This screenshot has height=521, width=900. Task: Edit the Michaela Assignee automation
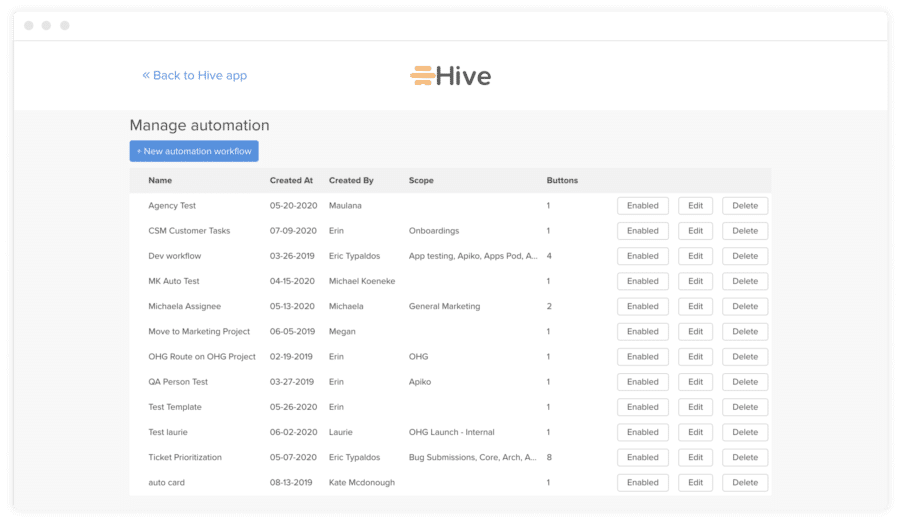(x=695, y=306)
